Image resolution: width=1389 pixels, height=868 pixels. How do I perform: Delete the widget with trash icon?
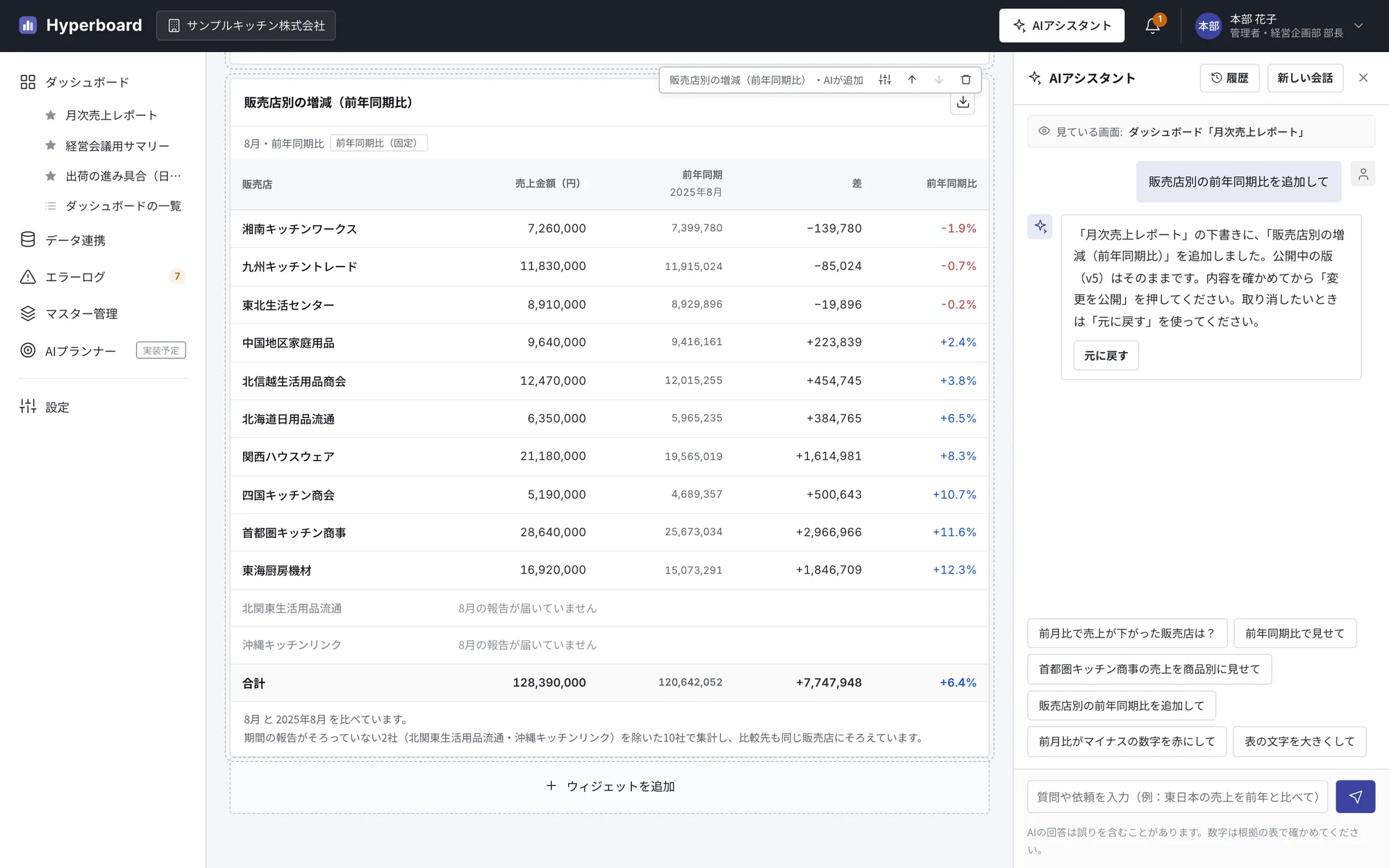click(x=965, y=80)
